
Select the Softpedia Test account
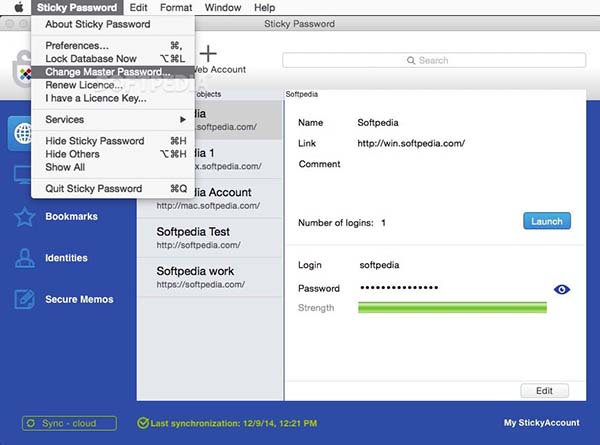210,238
